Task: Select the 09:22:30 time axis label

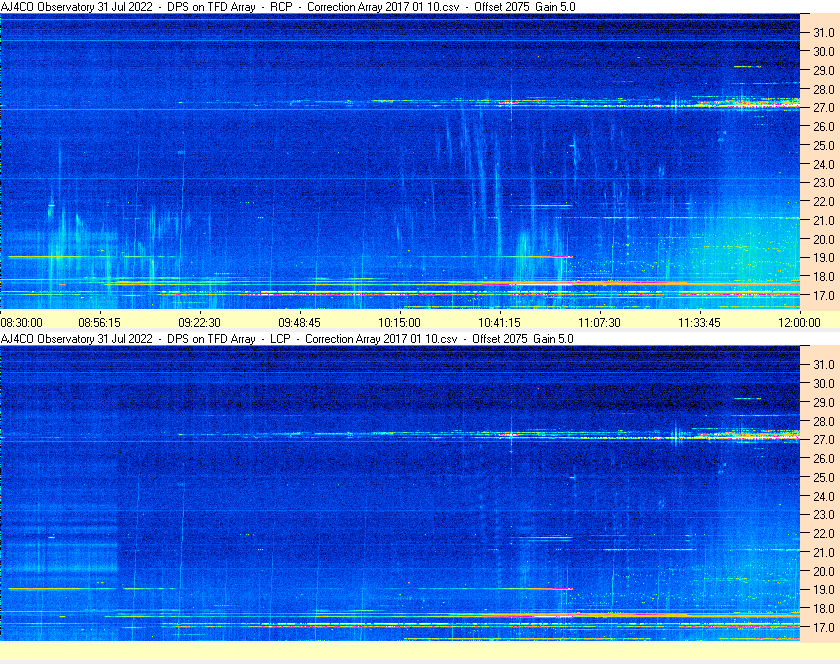Action: click(199, 323)
